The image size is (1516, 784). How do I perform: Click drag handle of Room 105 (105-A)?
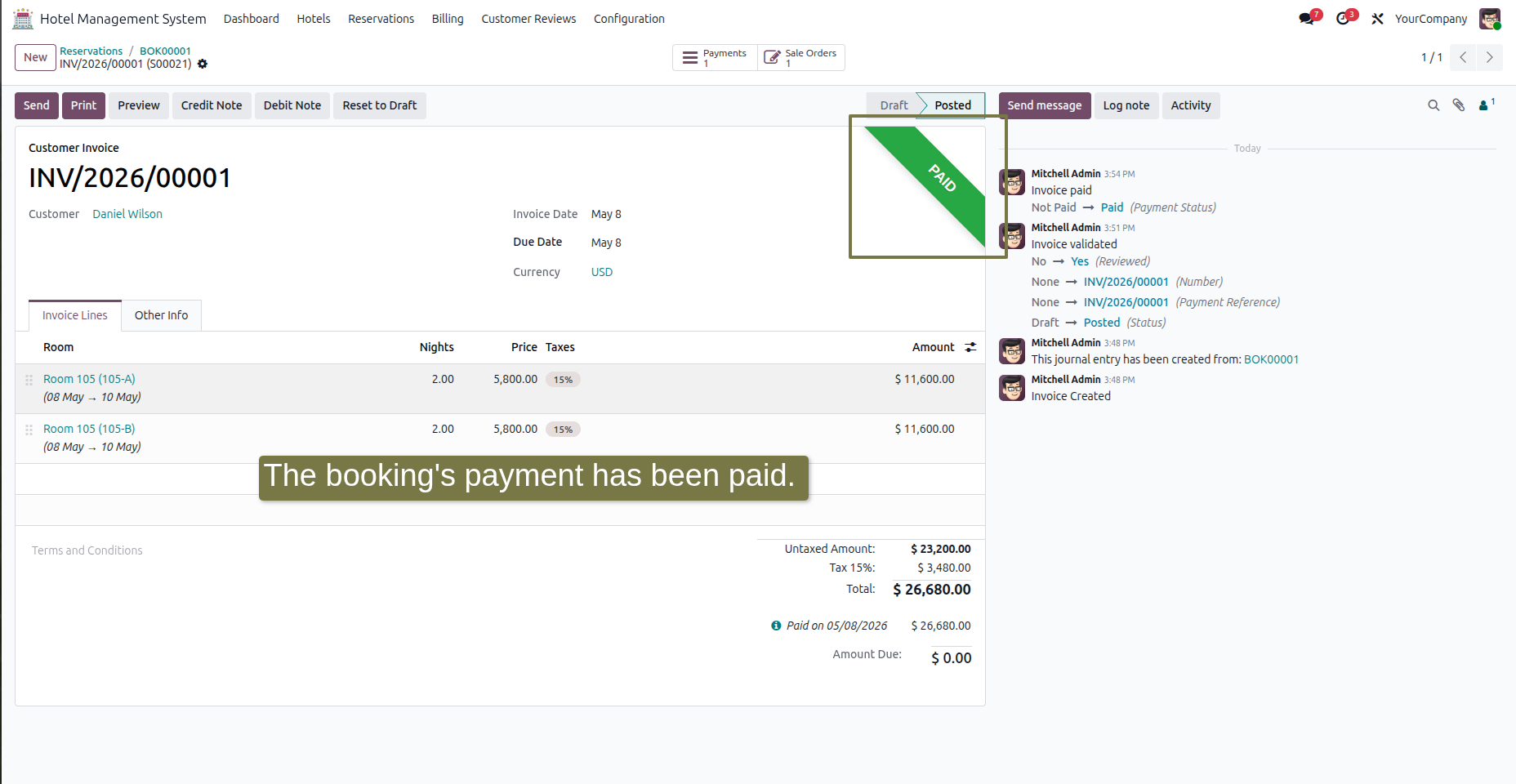[x=29, y=380]
